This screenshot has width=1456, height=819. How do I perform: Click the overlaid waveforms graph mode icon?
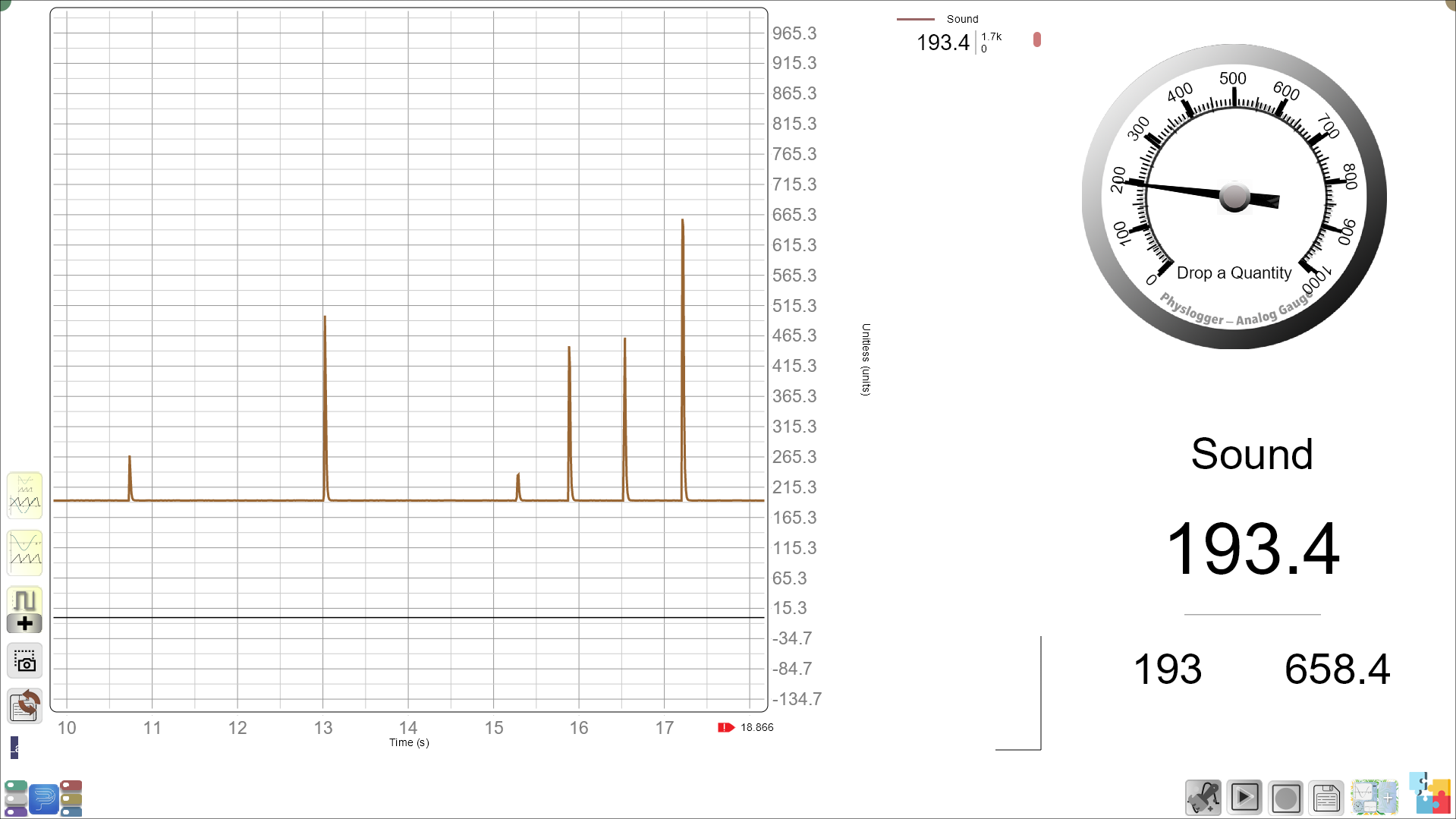pyautogui.click(x=24, y=496)
